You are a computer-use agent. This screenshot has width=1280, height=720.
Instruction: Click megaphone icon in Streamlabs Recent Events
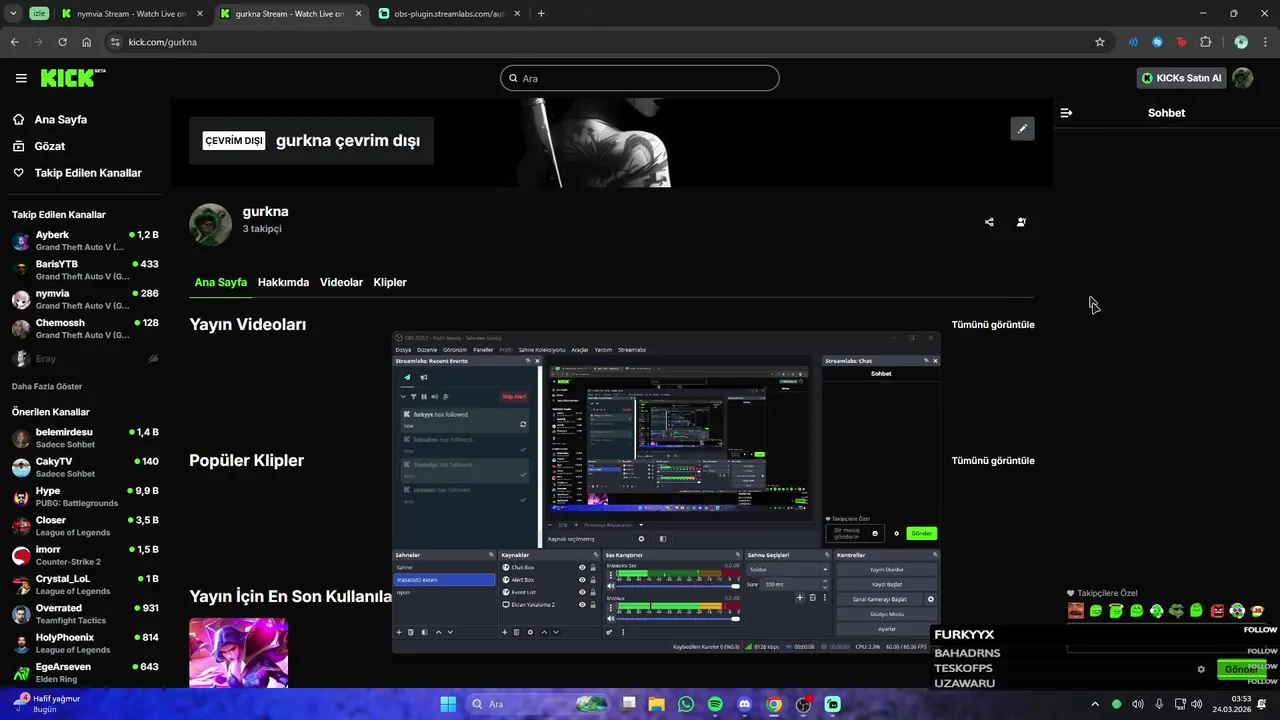point(424,377)
